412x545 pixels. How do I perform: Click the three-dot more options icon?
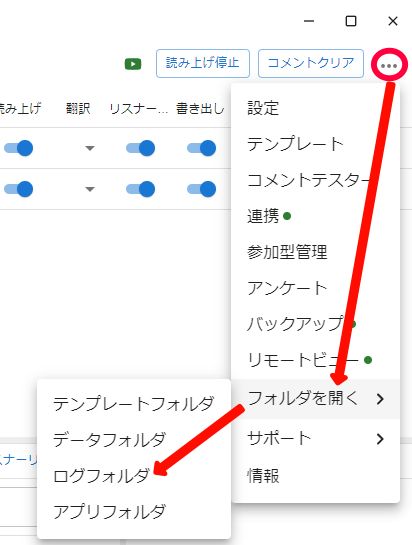(x=389, y=65)
